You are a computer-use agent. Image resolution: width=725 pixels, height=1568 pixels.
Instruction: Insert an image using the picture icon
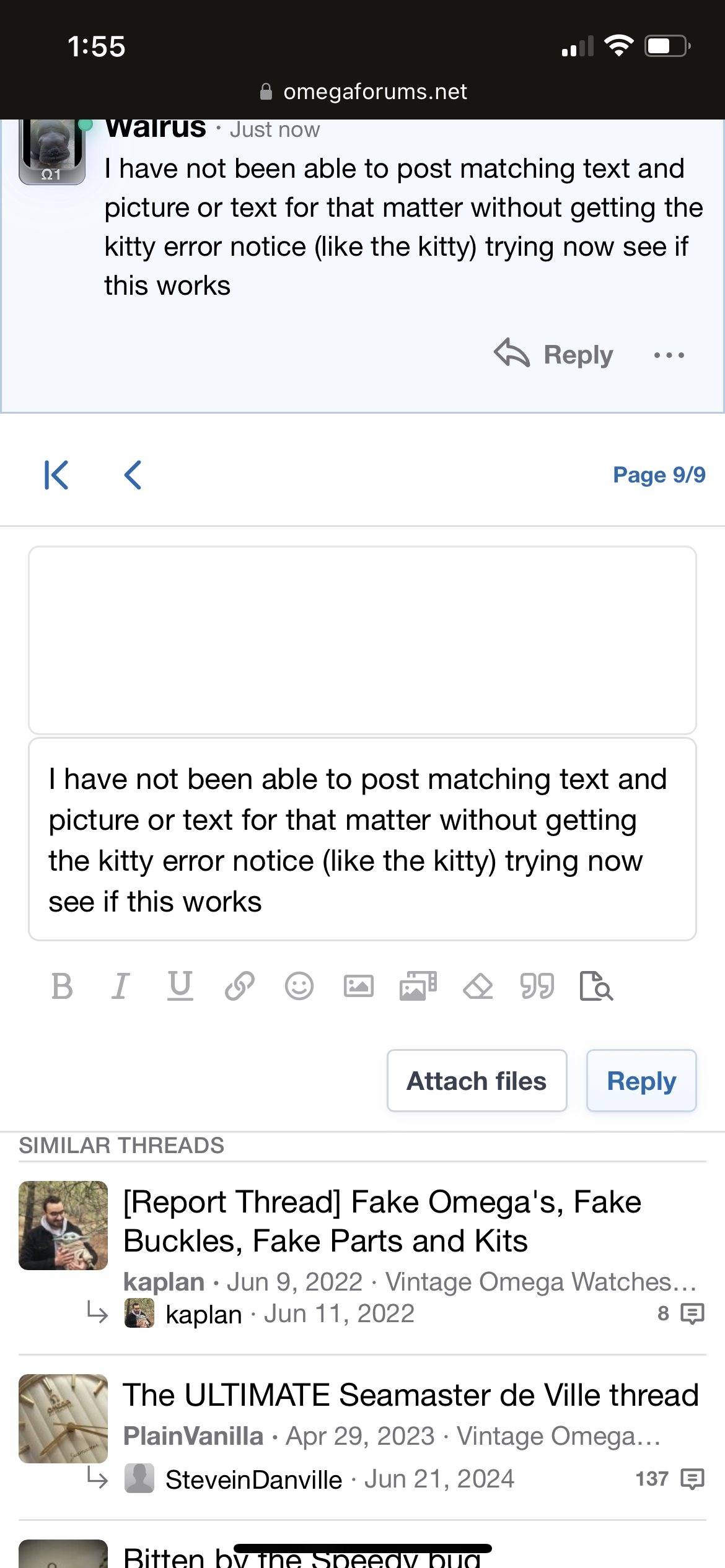[359, 986]
